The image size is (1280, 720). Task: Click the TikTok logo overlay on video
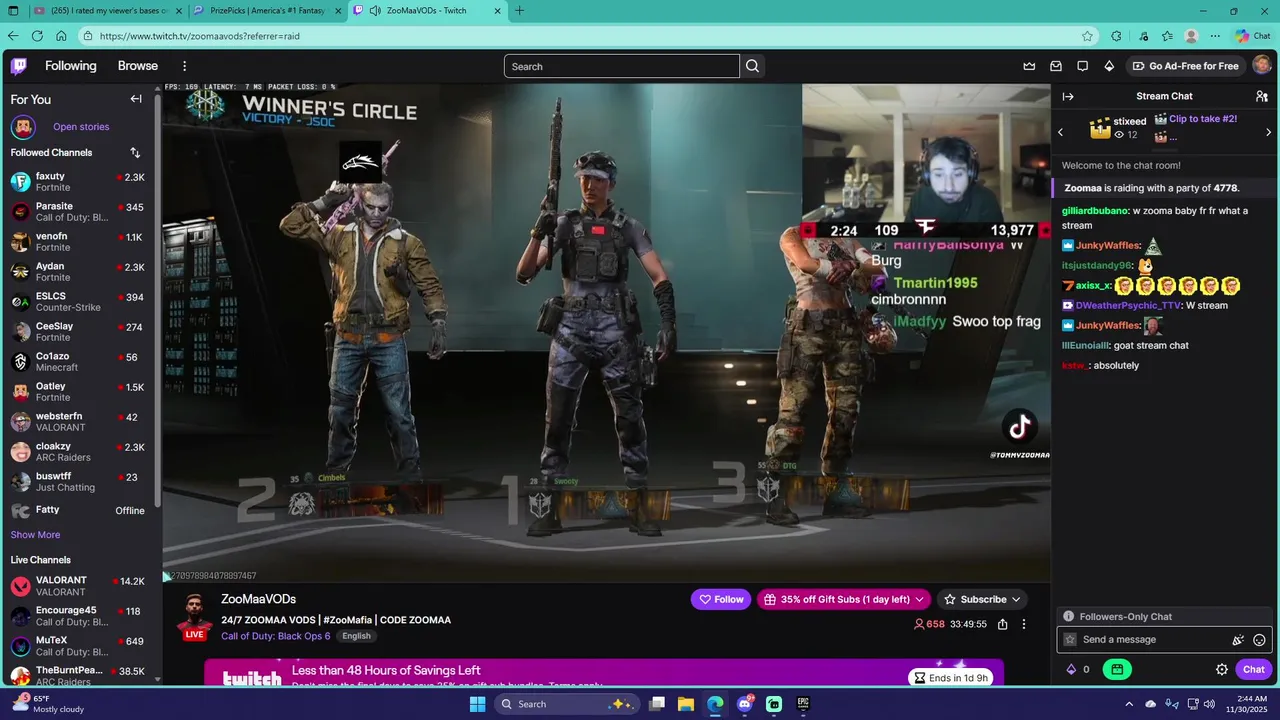pos(1020,428)
